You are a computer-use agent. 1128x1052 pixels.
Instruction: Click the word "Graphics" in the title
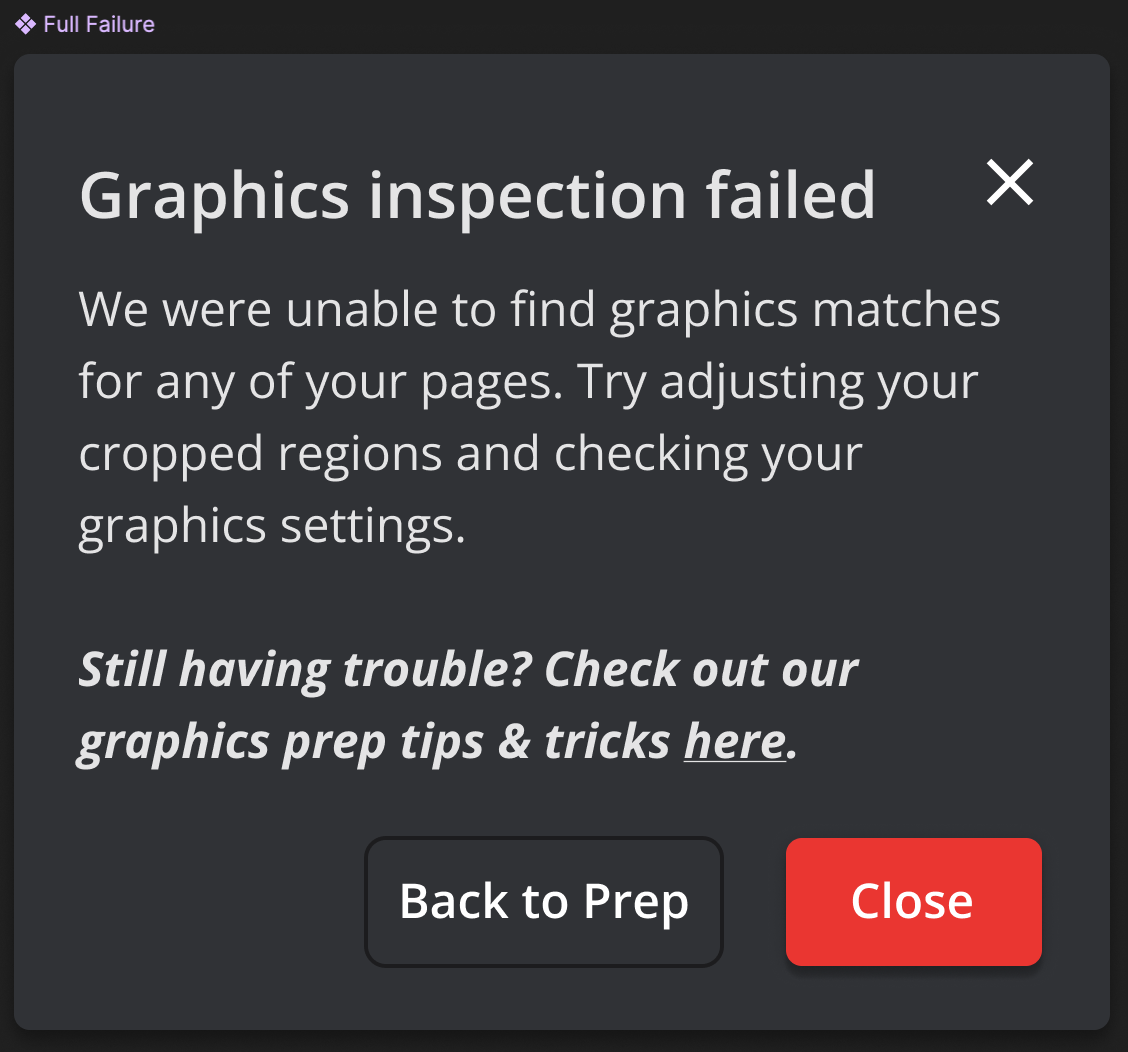[214, 195]
